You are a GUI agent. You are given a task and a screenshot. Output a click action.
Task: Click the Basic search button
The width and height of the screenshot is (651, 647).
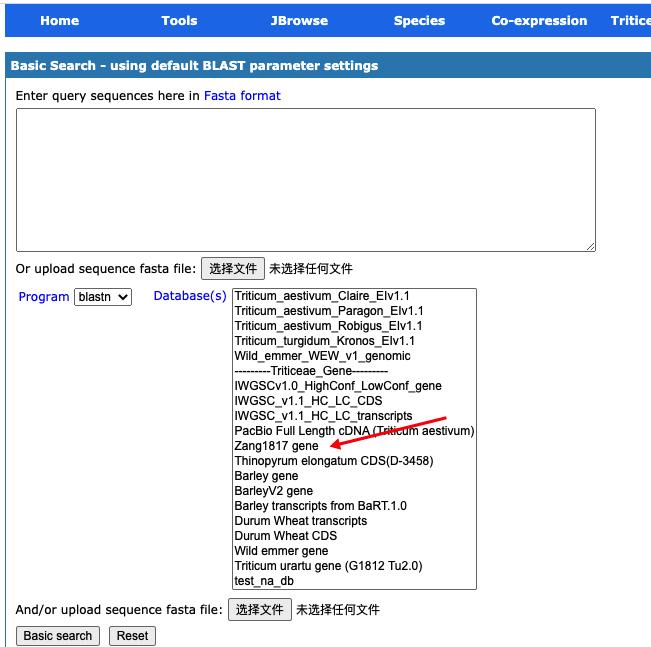(58, 636)
